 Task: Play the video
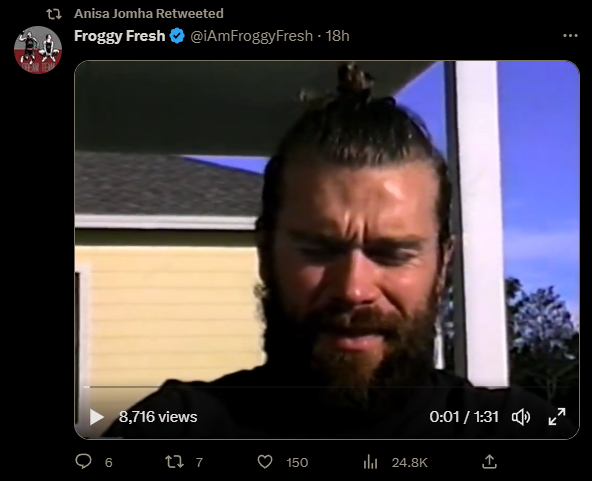point(97,417)
